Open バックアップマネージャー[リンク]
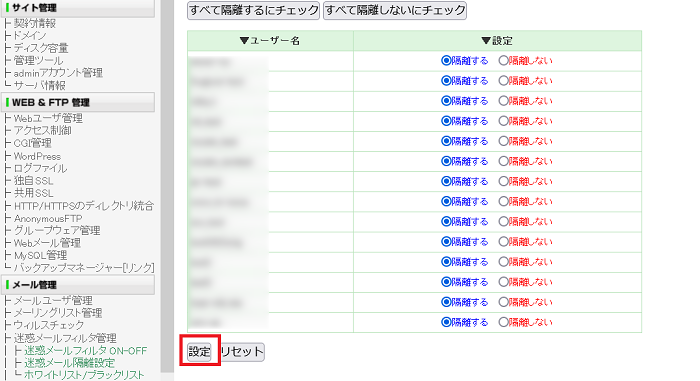This screenshot has width=700, height=381. click(x=84, y=268)
